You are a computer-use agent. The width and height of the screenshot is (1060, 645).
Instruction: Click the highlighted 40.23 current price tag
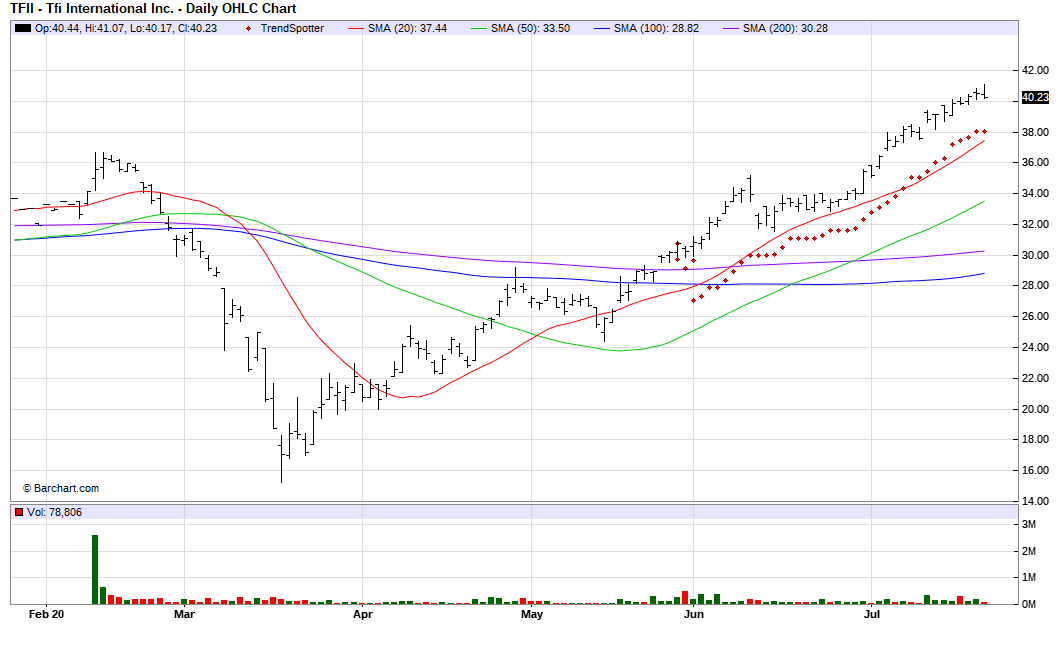(x=1035, y=97)
